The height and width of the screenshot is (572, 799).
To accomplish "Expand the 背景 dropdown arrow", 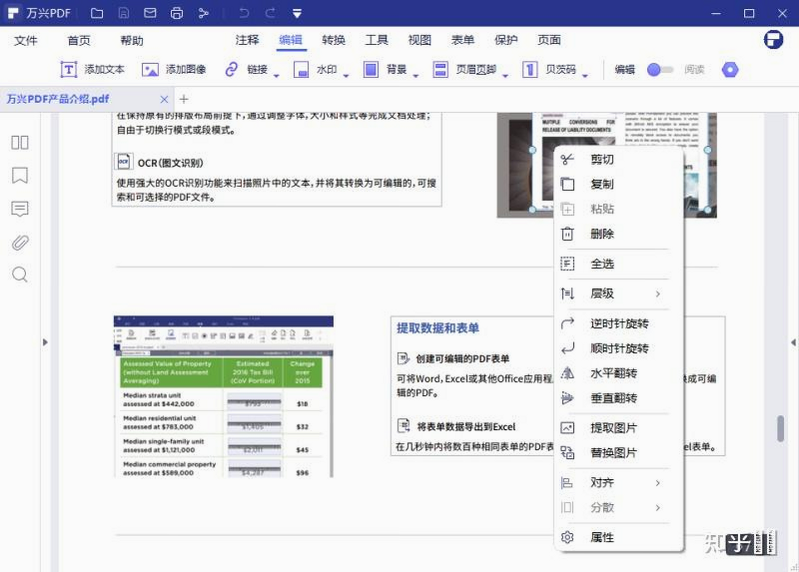I will 416,76.
